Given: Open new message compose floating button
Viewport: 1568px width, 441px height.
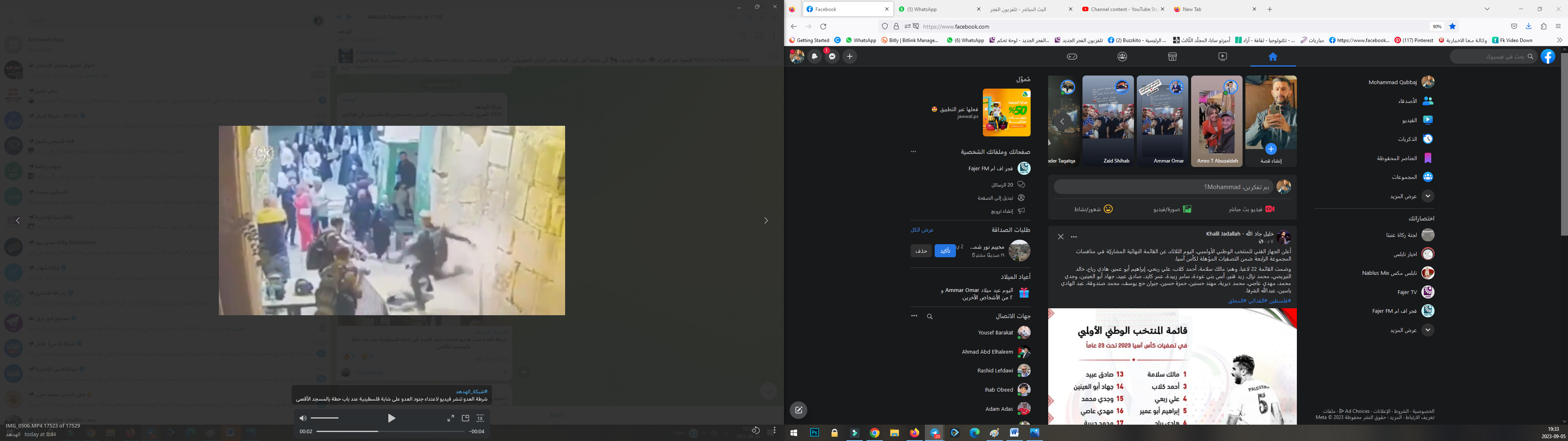Looking at the screenshot, I should [x=799, y=410].
